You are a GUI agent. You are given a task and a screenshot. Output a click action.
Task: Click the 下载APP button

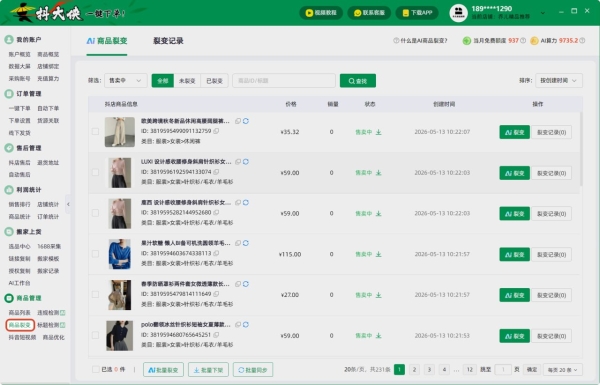[417, 13]
